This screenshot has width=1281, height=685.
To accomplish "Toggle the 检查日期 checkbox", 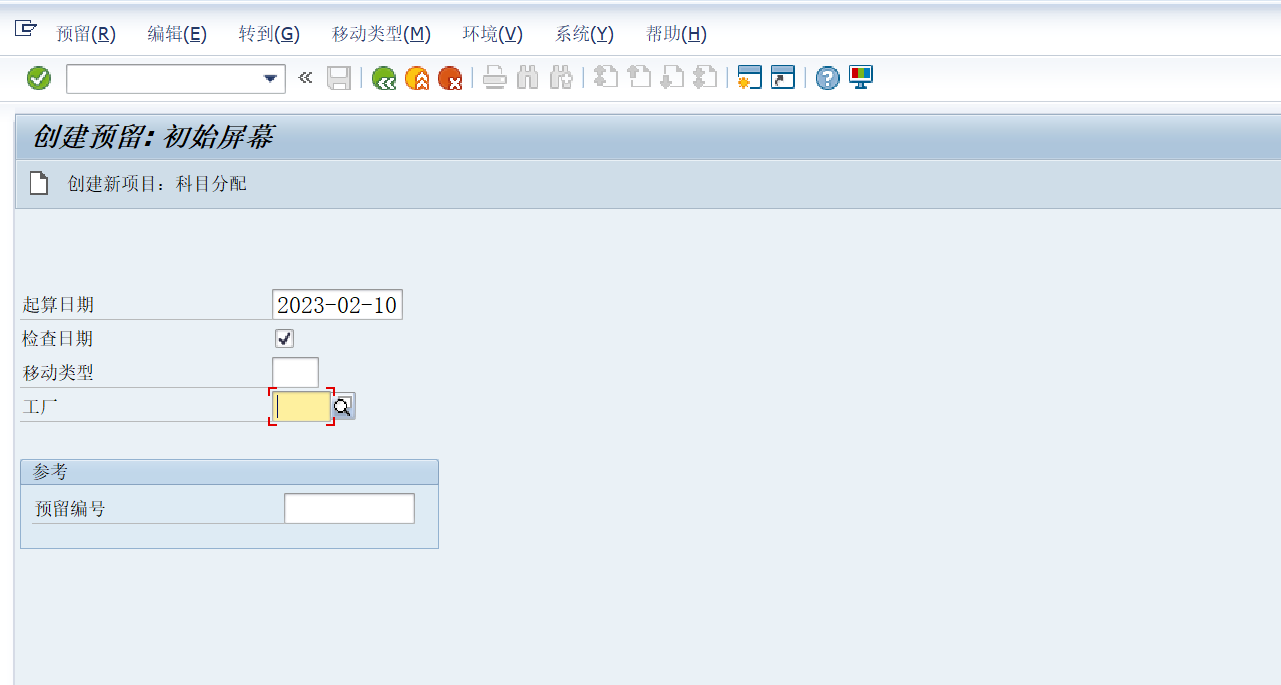I will click(285, 338).
